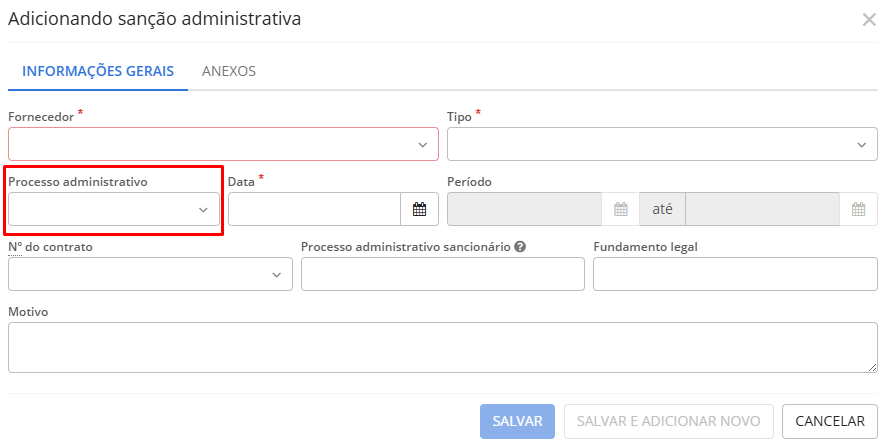Focus the Fundamento legal field

click(x=735, y=274)
